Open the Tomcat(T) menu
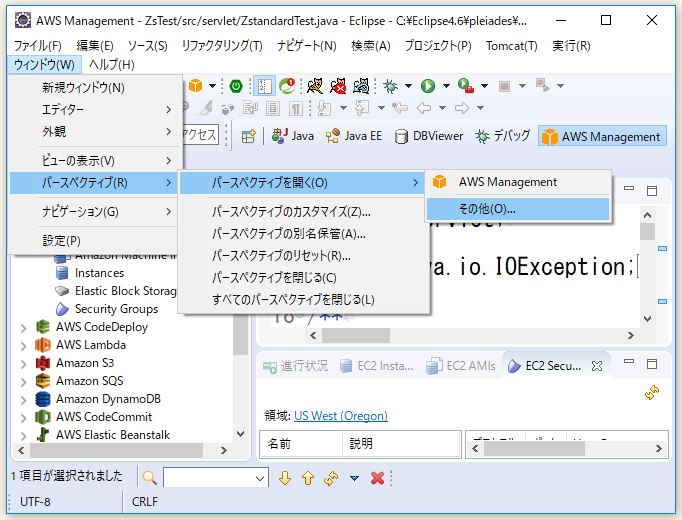This screenshot has width=682, height=520. [x=512, y=46]
